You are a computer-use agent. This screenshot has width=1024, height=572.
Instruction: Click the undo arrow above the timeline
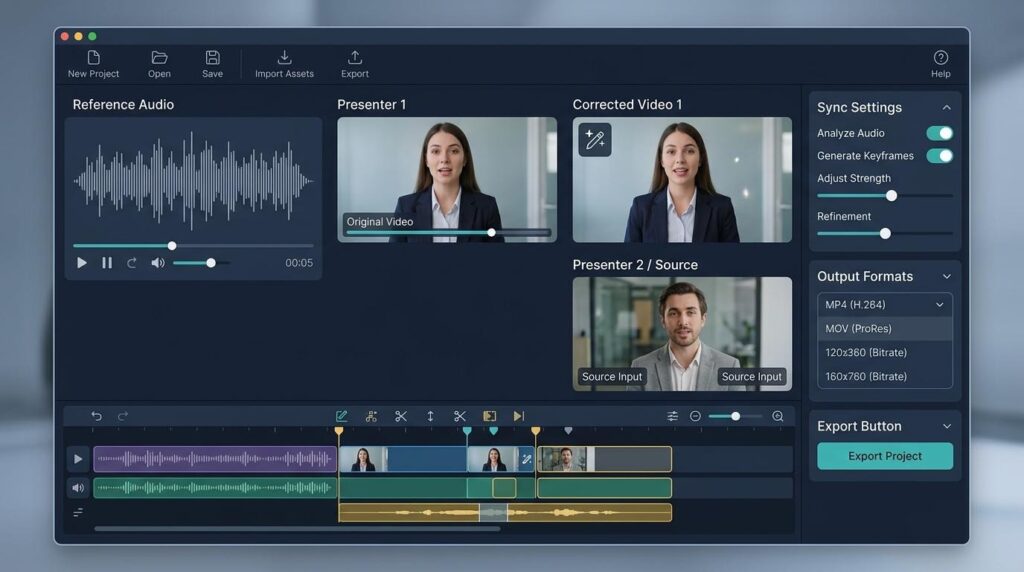tap(97, 416)
